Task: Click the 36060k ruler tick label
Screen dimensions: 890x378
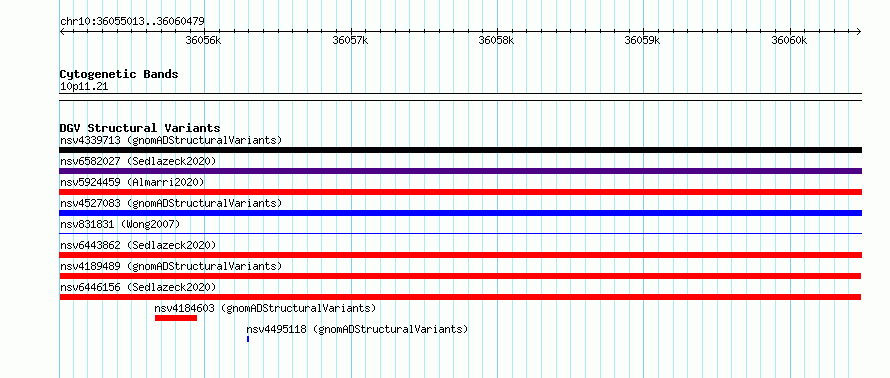Action: [x=789, y=40]
